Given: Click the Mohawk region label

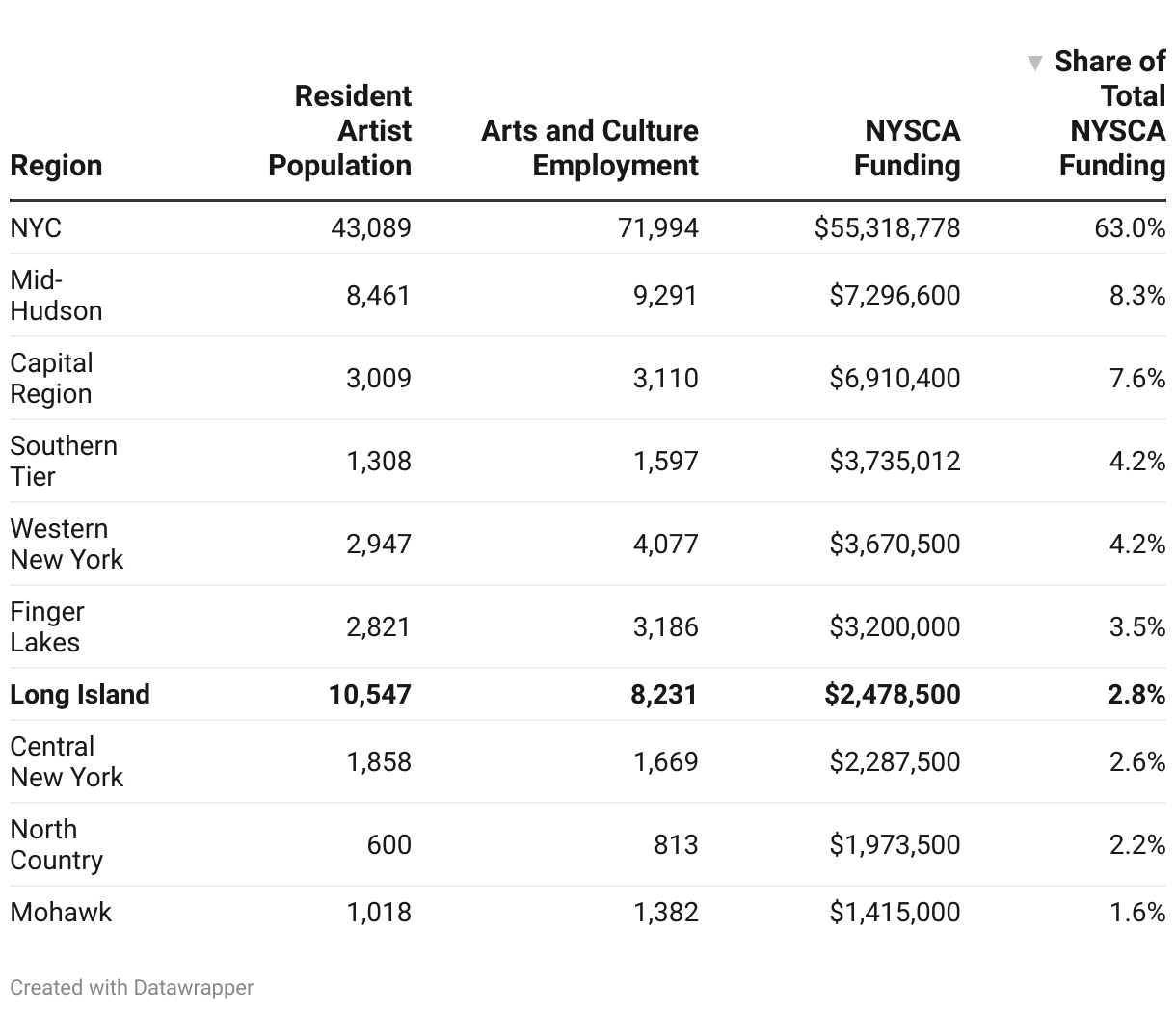Looking at the screenshot, I should pos(61,913).
